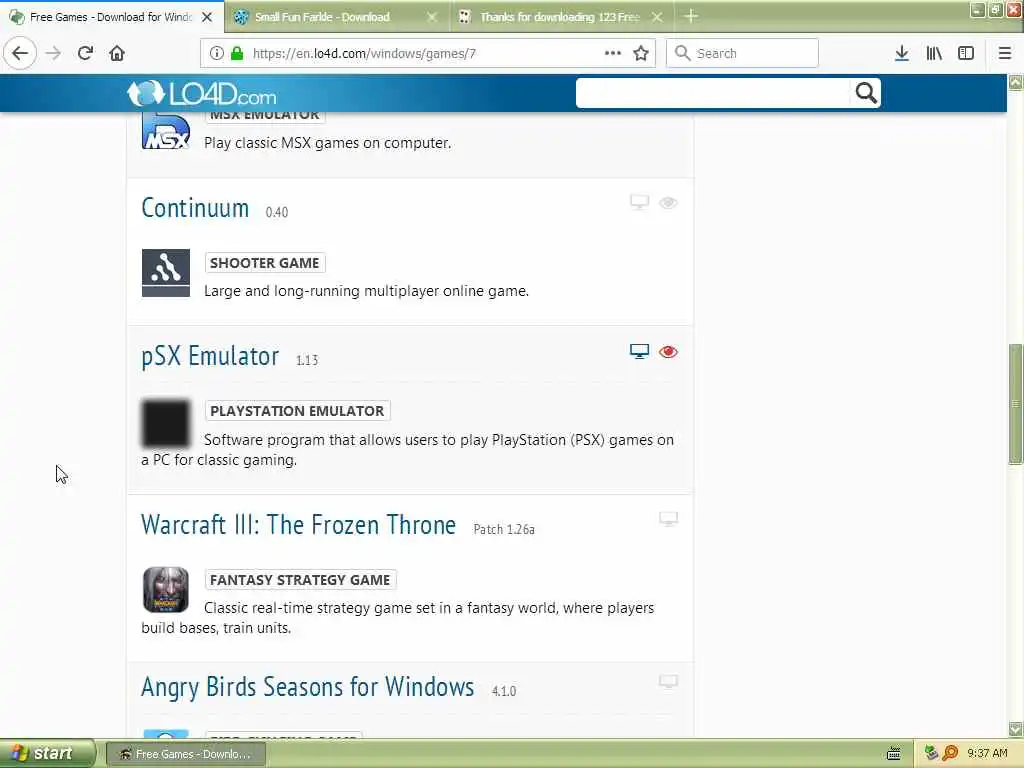
Task: Click the vertical scrollbar thumb
Action: click(1016, 404)
